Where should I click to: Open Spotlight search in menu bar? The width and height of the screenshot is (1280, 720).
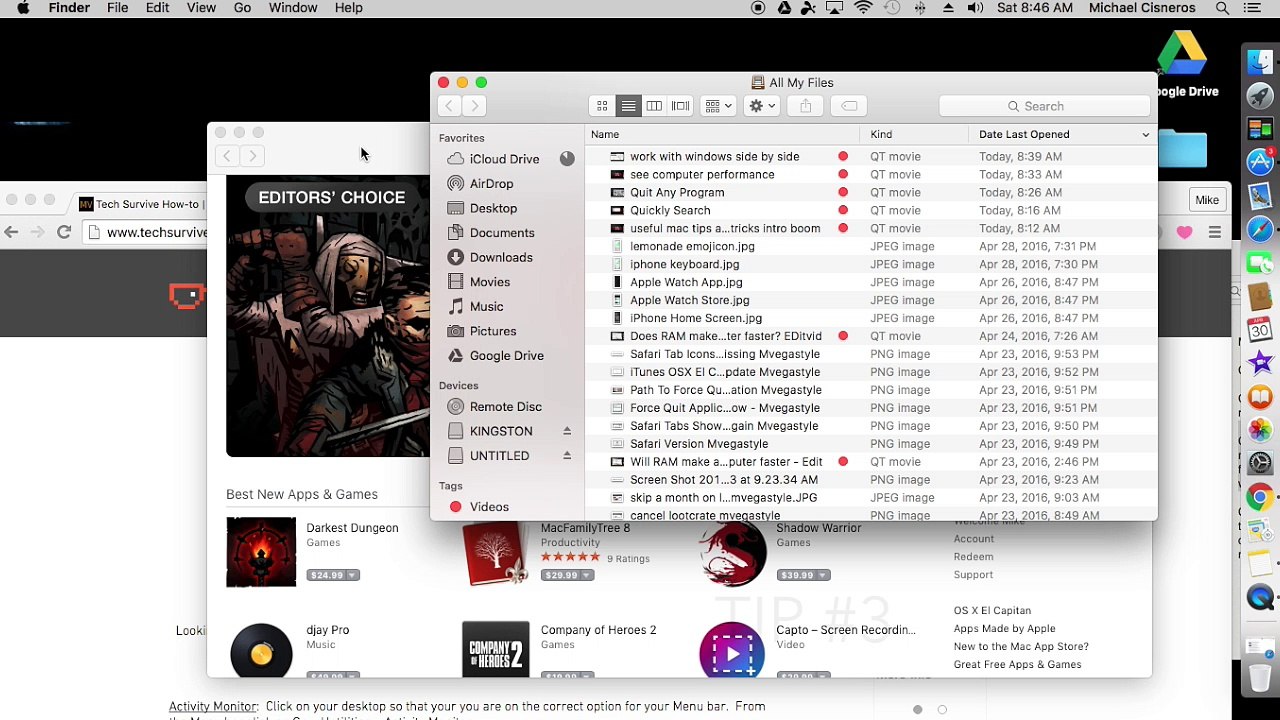coord(1222,8)
